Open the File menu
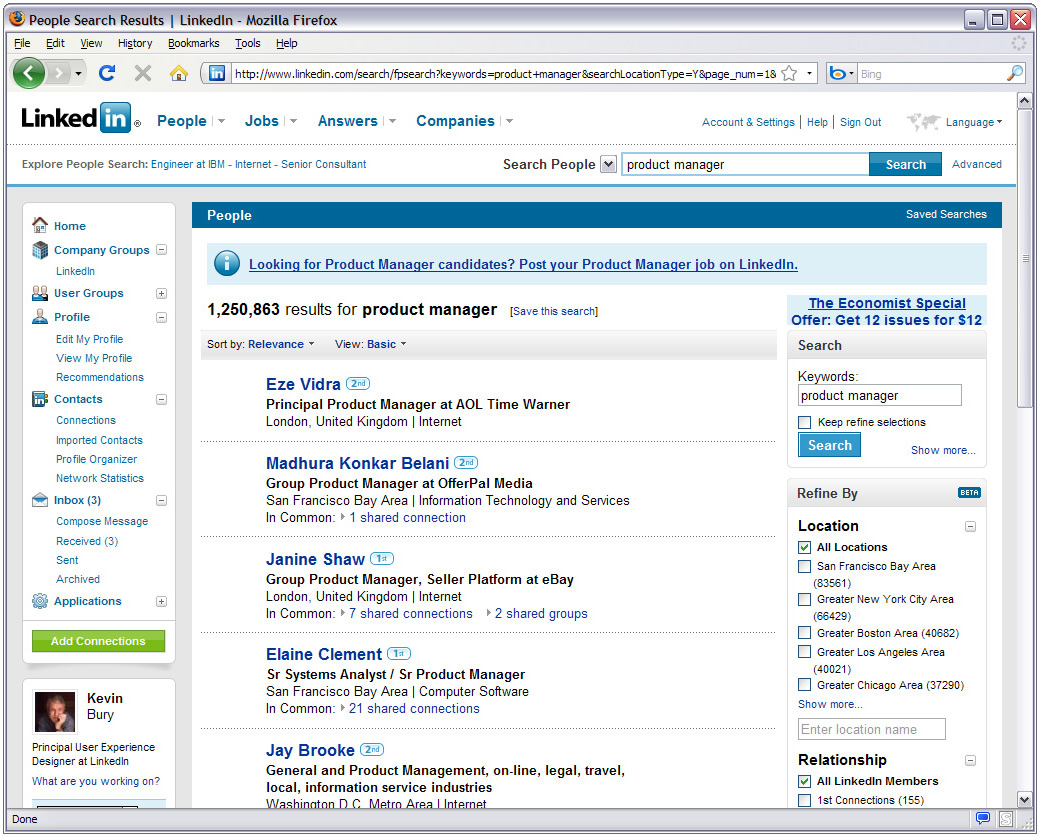This screenshot has height=838, width=1042. [22, 43]
